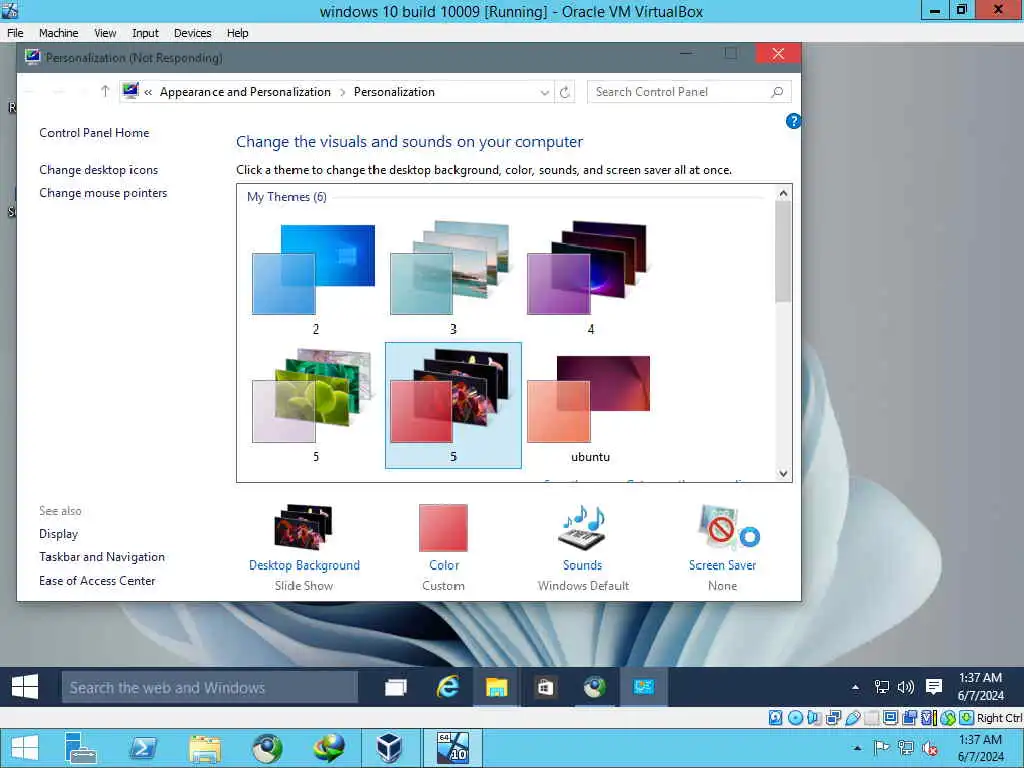The width and height of the screenshot is (1024, 768).
Task: Click the blue help question mark icon
Action: 793,121
